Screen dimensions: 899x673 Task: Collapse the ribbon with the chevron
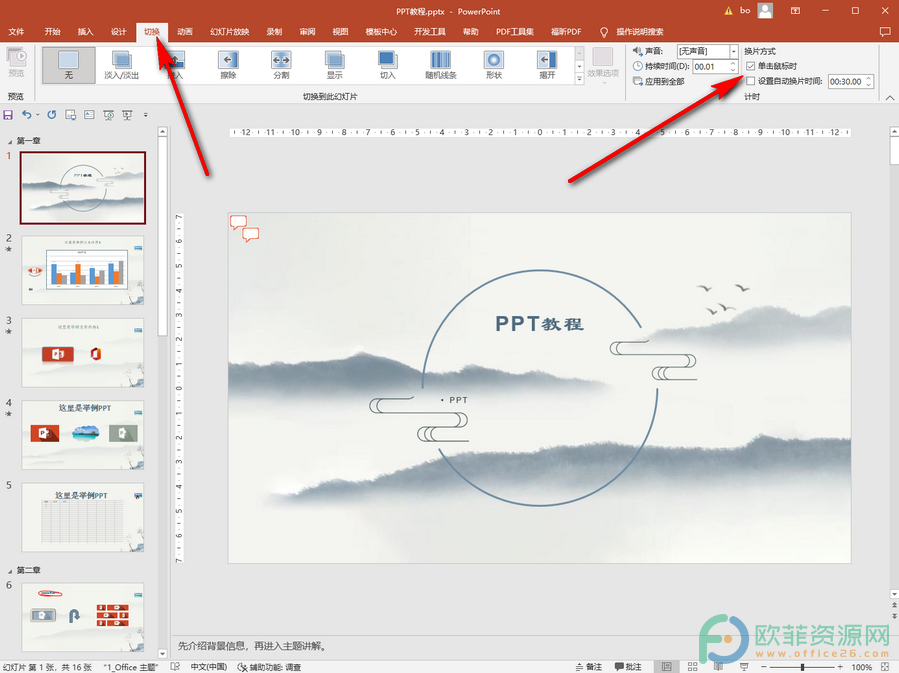tap(890, 98)
